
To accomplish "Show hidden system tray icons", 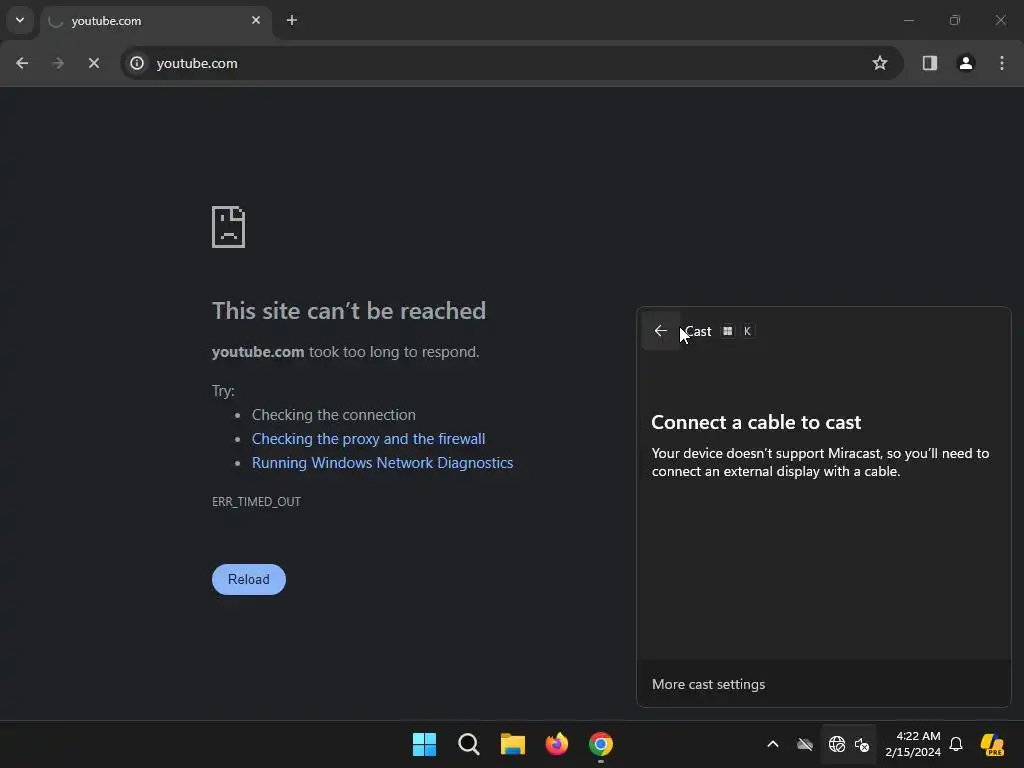I will point(773,744).
